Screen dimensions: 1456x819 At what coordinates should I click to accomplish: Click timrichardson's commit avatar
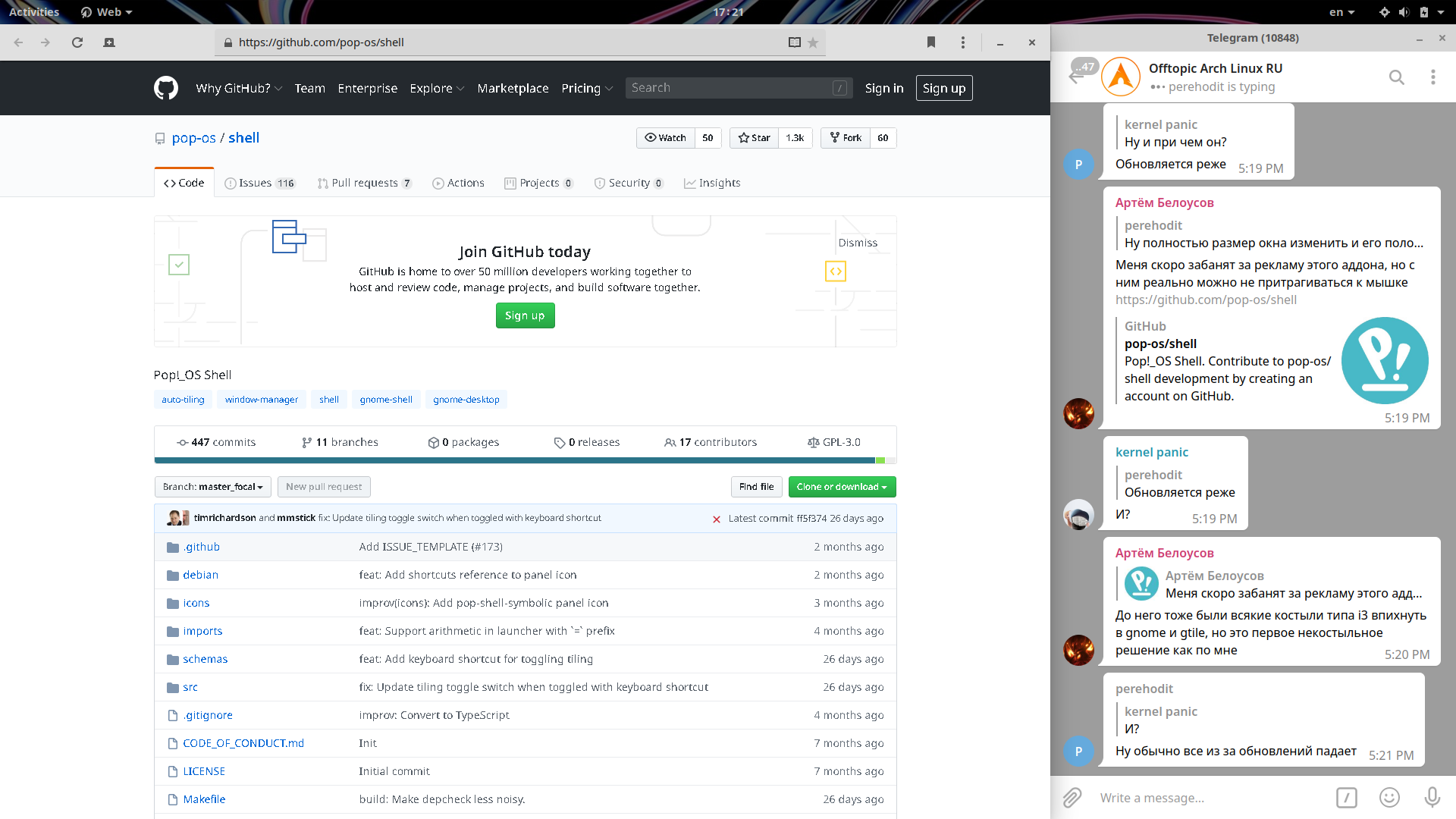(174, 518)
